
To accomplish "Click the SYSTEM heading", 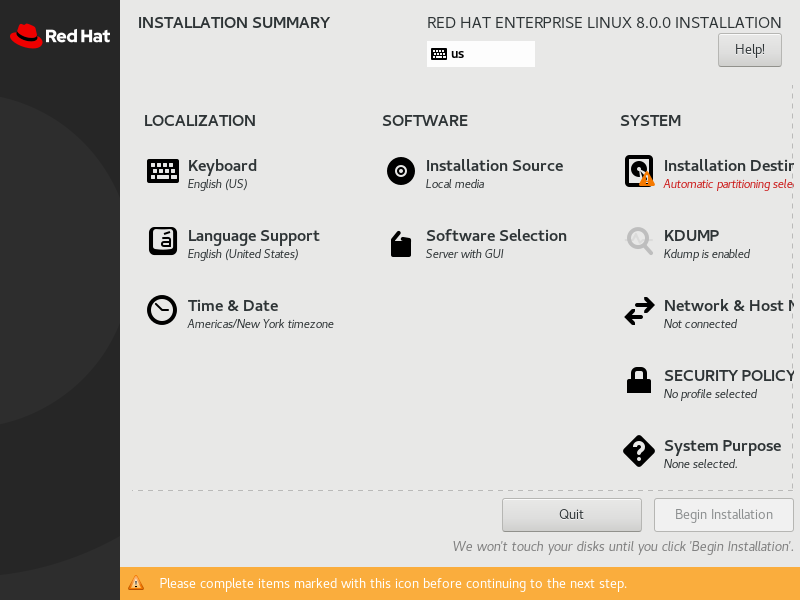I will [x=651, y=121].
